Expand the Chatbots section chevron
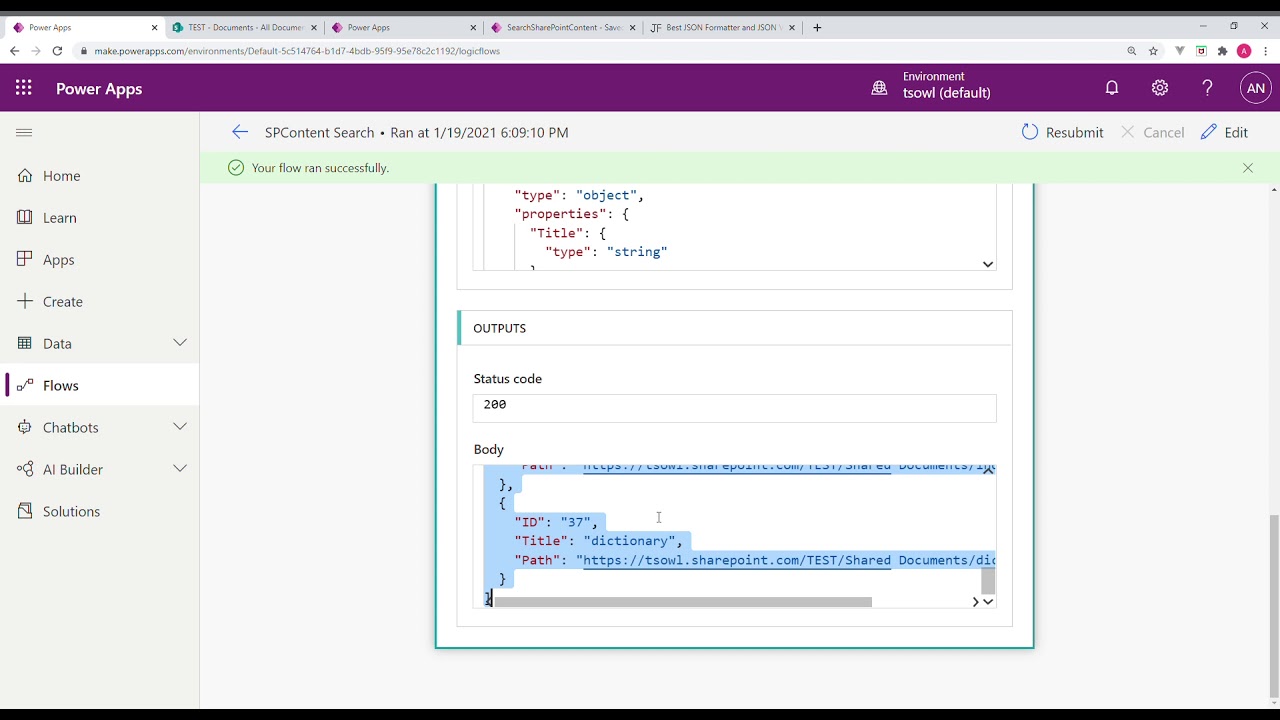Image resolution: width=1280 pixels, height=720 pixels. click(180, 427)
